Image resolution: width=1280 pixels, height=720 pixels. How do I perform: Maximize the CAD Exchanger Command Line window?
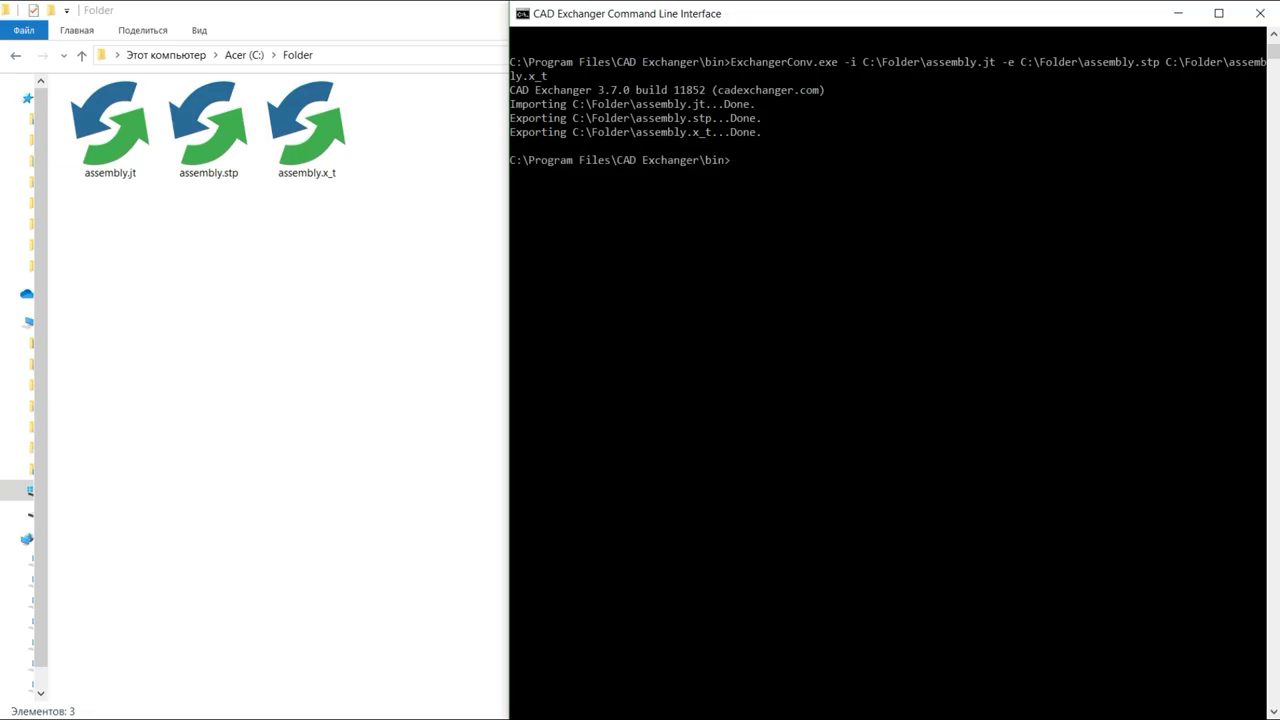(x=1219, y=13)
